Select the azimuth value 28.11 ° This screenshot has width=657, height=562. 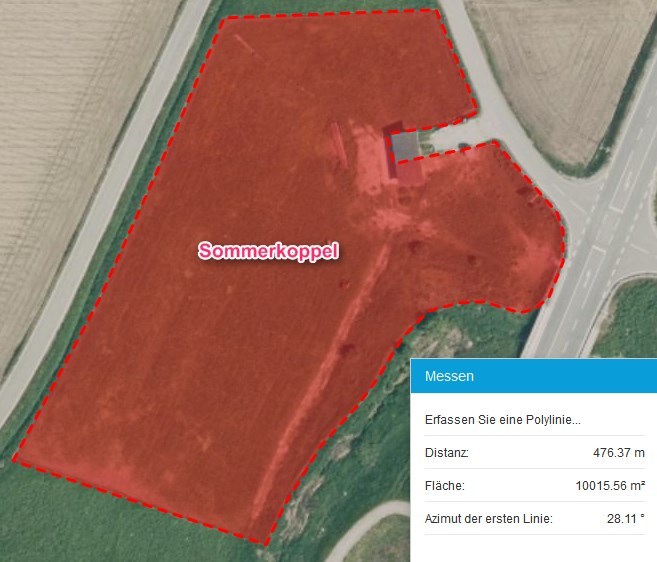626,518
